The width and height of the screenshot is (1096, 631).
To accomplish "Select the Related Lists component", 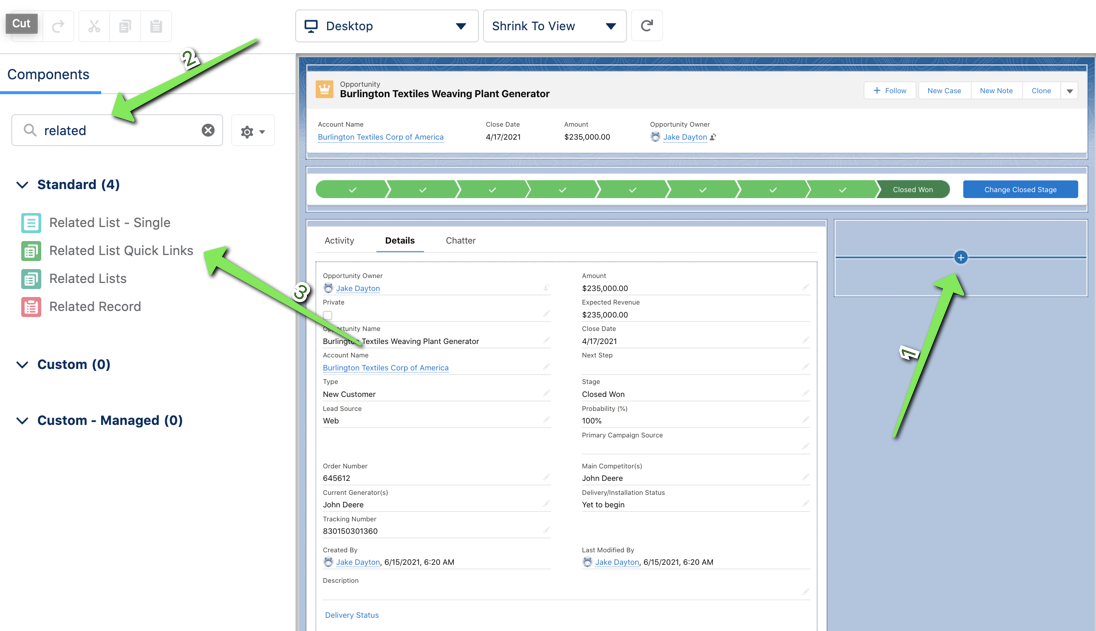I will 87,279.
